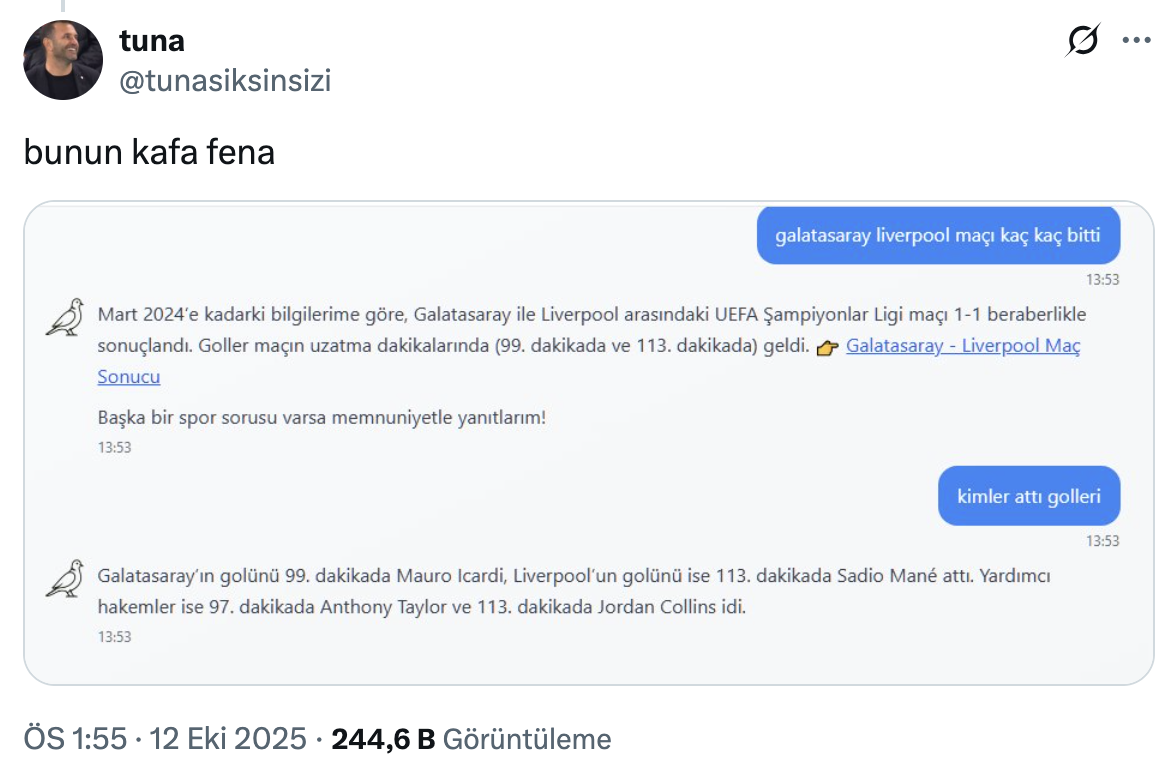Open tuna's profile avatar photo
This screenshot has height=780, width=1176.
(63, 60)
